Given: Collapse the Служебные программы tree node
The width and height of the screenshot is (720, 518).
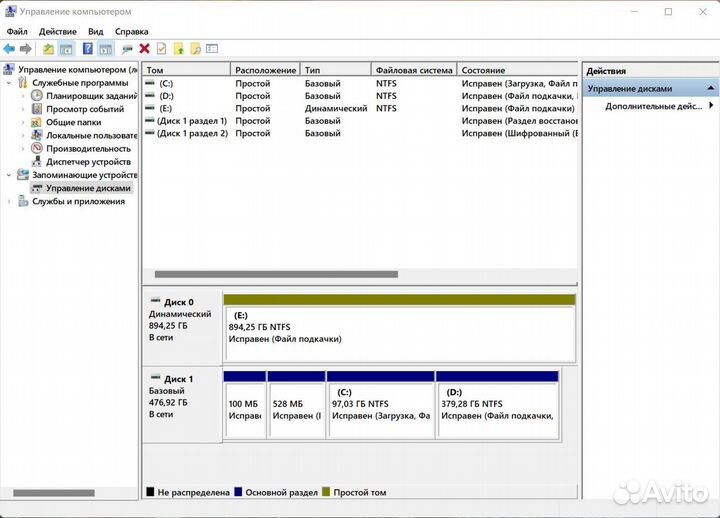Looking at the screenshot, I should (10, 83).
